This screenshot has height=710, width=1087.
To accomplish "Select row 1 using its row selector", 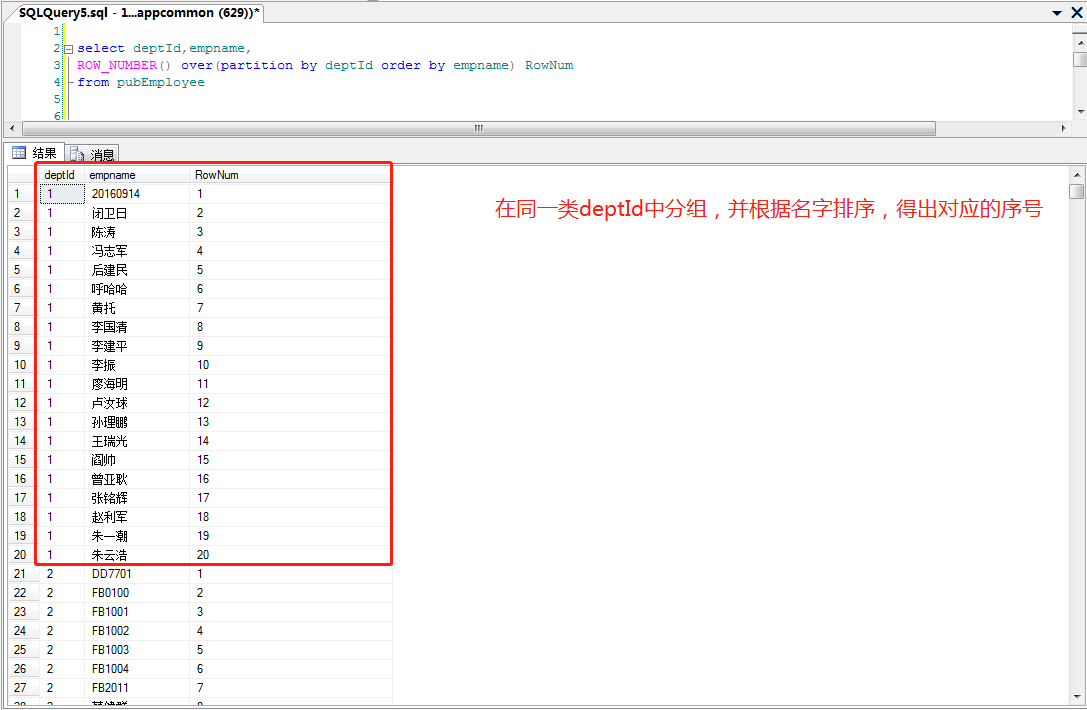I will point(17,193).
